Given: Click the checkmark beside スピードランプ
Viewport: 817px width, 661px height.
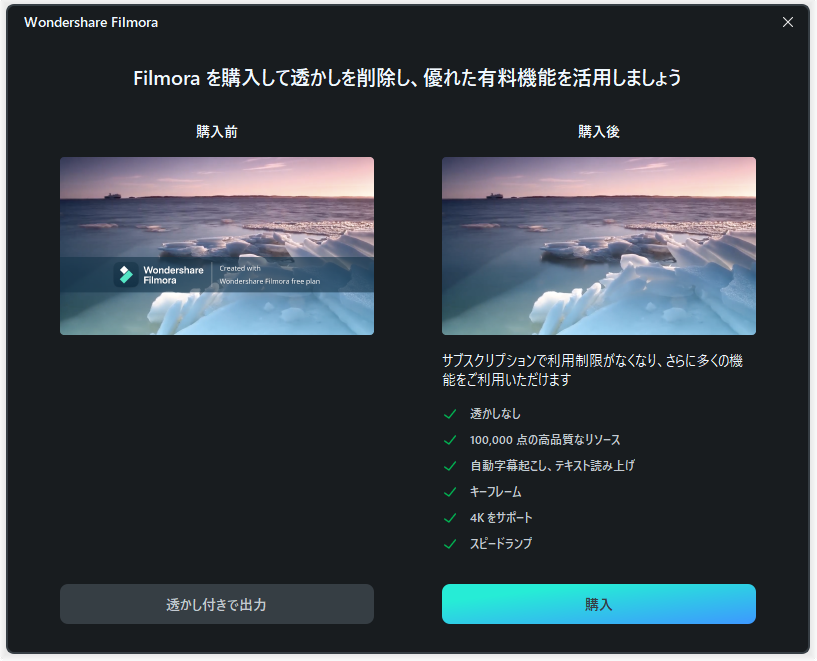Looking at the screenshot, I should point(450,544).
